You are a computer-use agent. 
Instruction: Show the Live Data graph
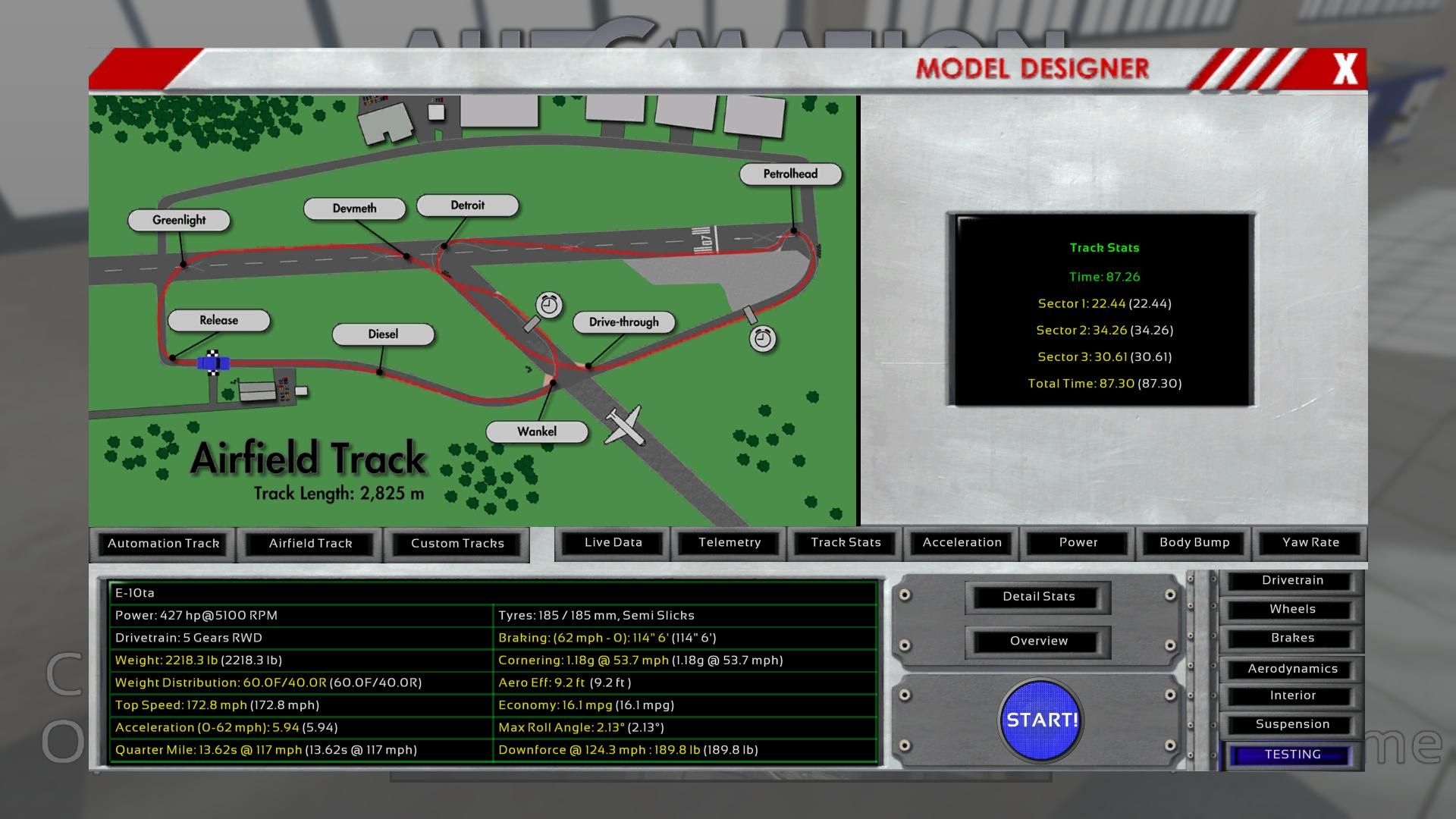coord(613,543)
